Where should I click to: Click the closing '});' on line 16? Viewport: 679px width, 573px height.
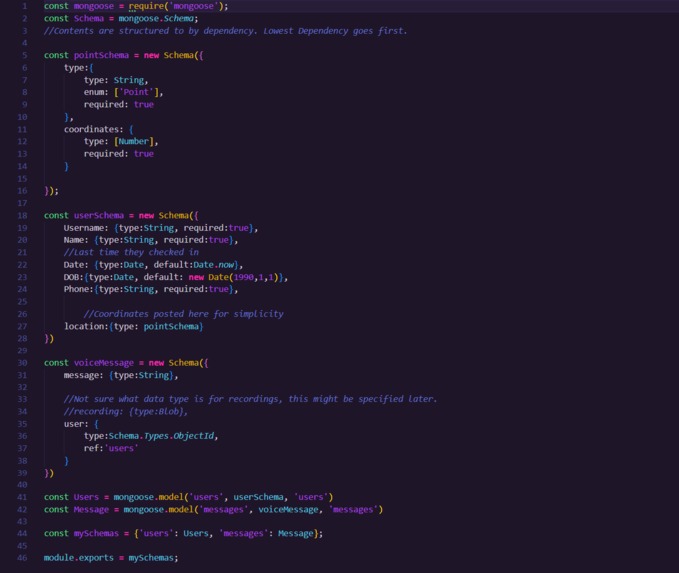pyautogui.click(x=51, y=191)
